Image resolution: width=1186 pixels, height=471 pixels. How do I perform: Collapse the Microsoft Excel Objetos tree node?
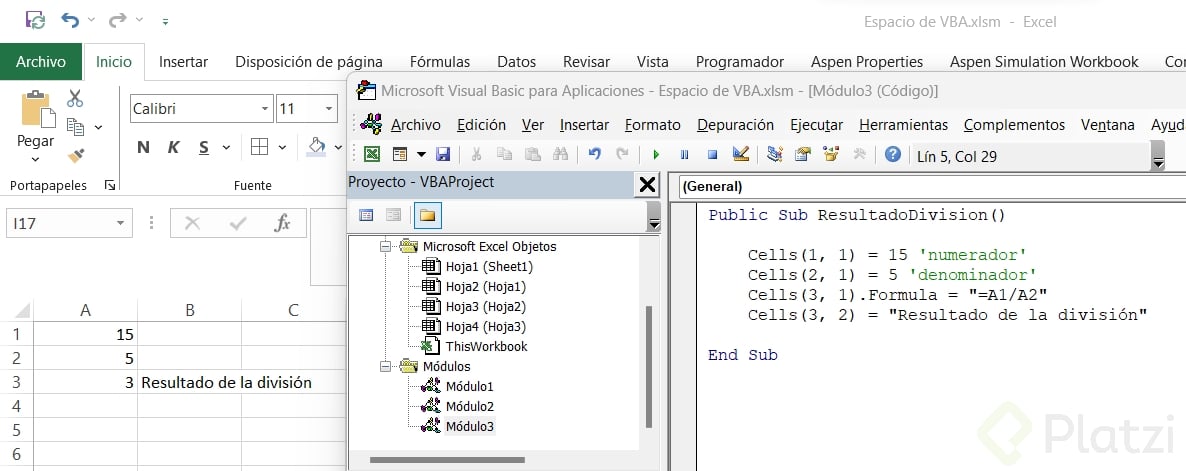click(385, 246)
